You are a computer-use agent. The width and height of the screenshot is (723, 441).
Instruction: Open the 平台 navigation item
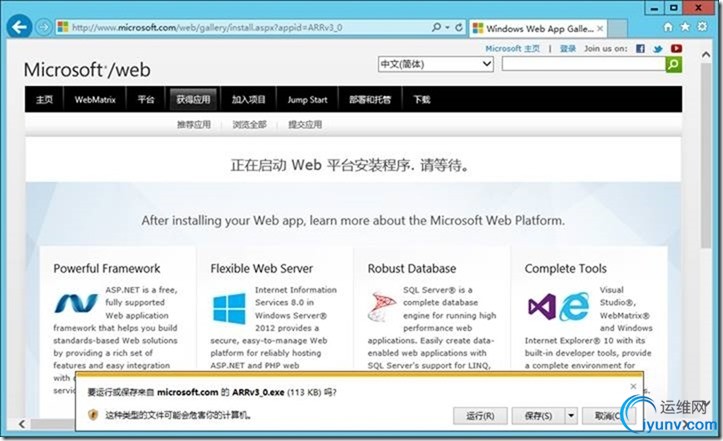pyautogui.click(x=146, y=99)
